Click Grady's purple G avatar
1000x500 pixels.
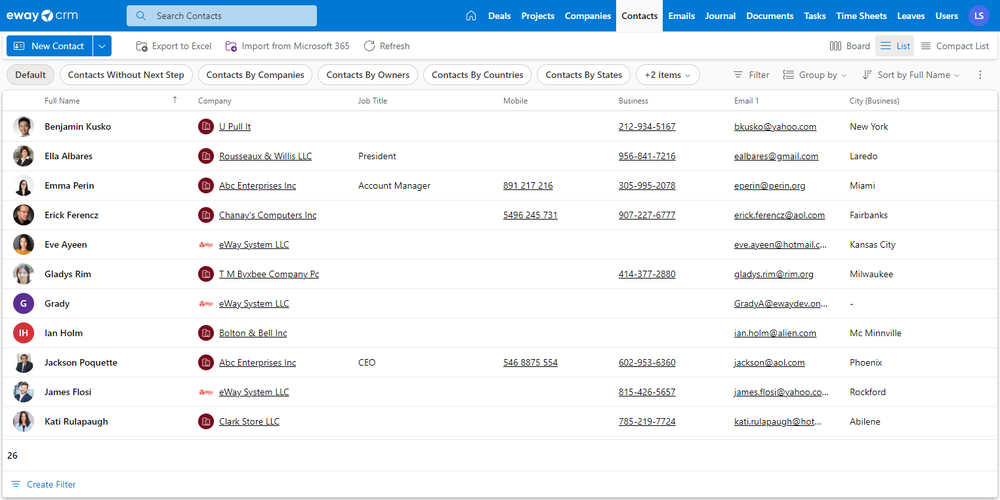(24, 304)
